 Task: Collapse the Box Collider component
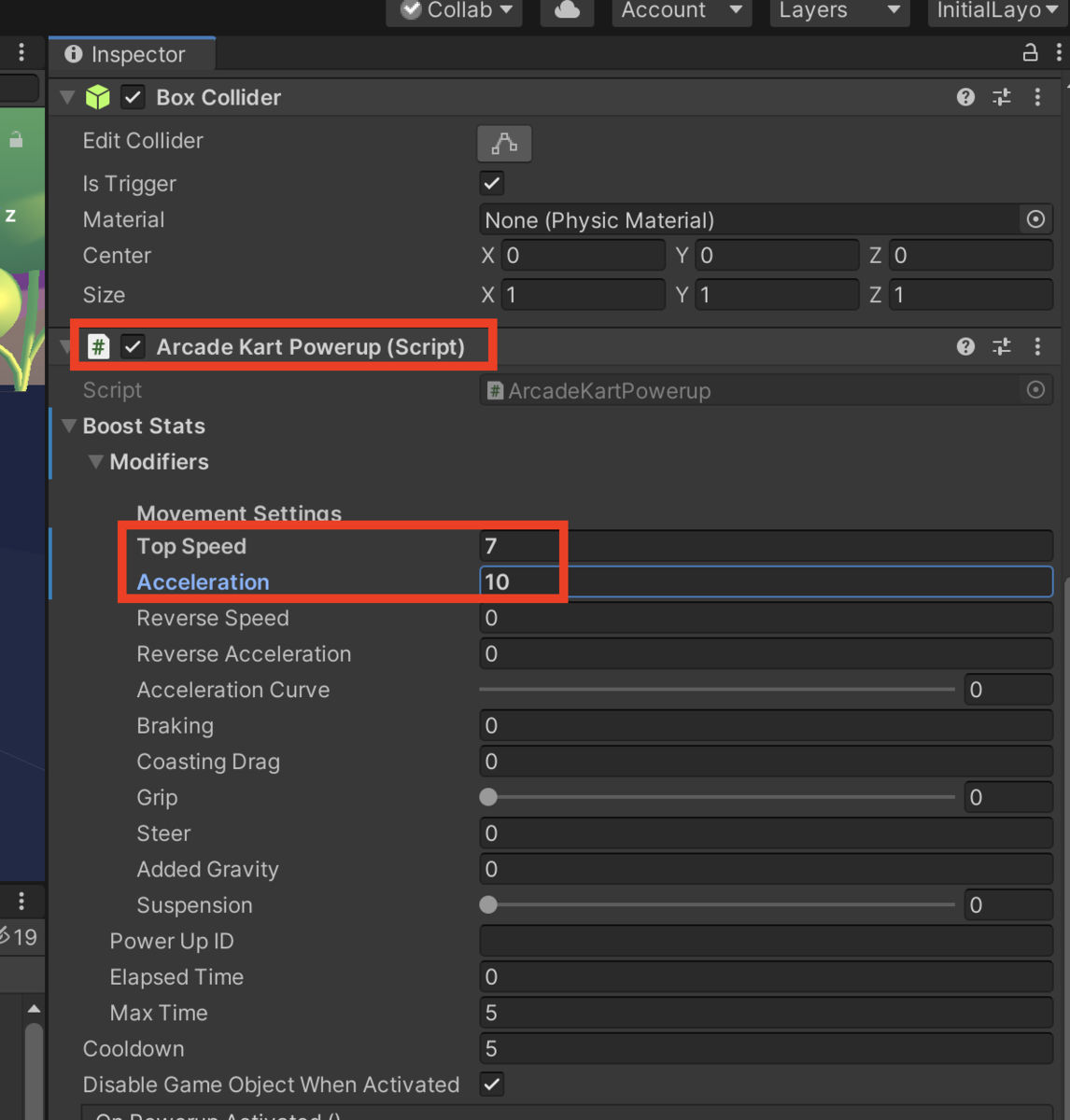67,97
